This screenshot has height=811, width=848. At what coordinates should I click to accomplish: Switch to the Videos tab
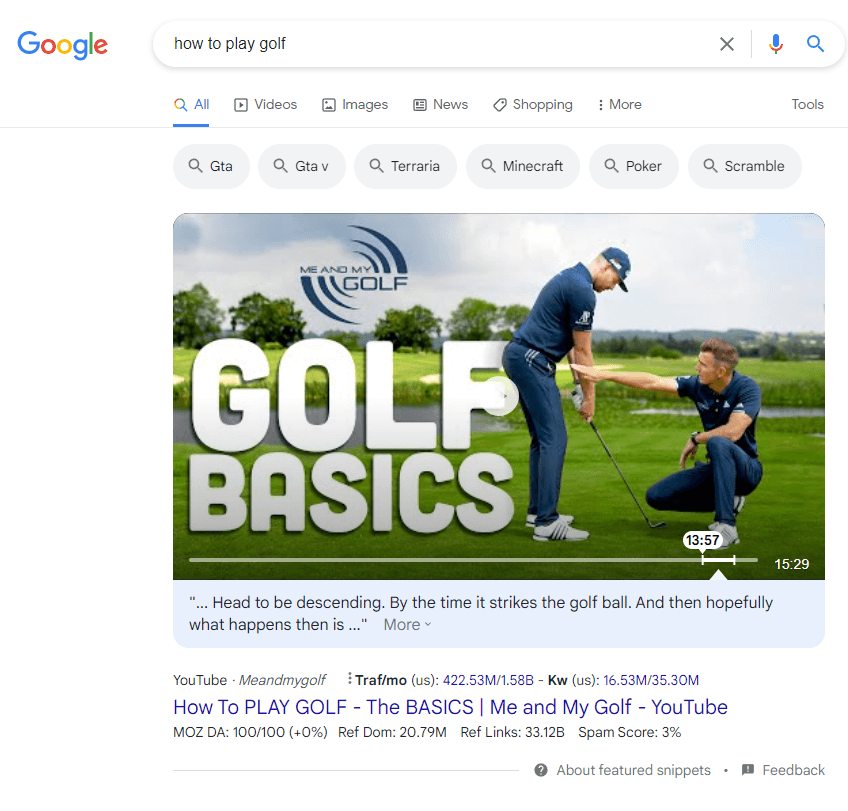point(266,105)
